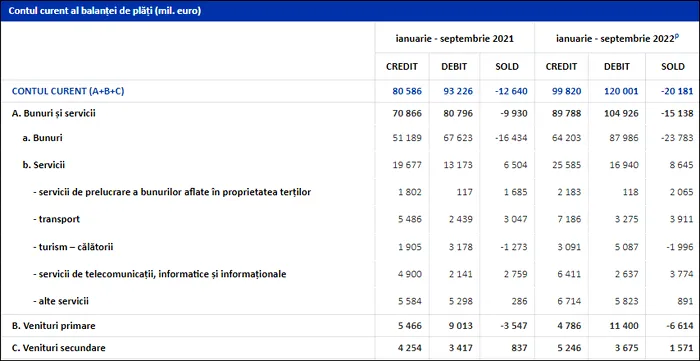Image resolution: width=700 pixels, height=361 pixels.
Task: Select the 'turism – călătorii' row label
Action: pyautogui.click(x=73, y=247)
